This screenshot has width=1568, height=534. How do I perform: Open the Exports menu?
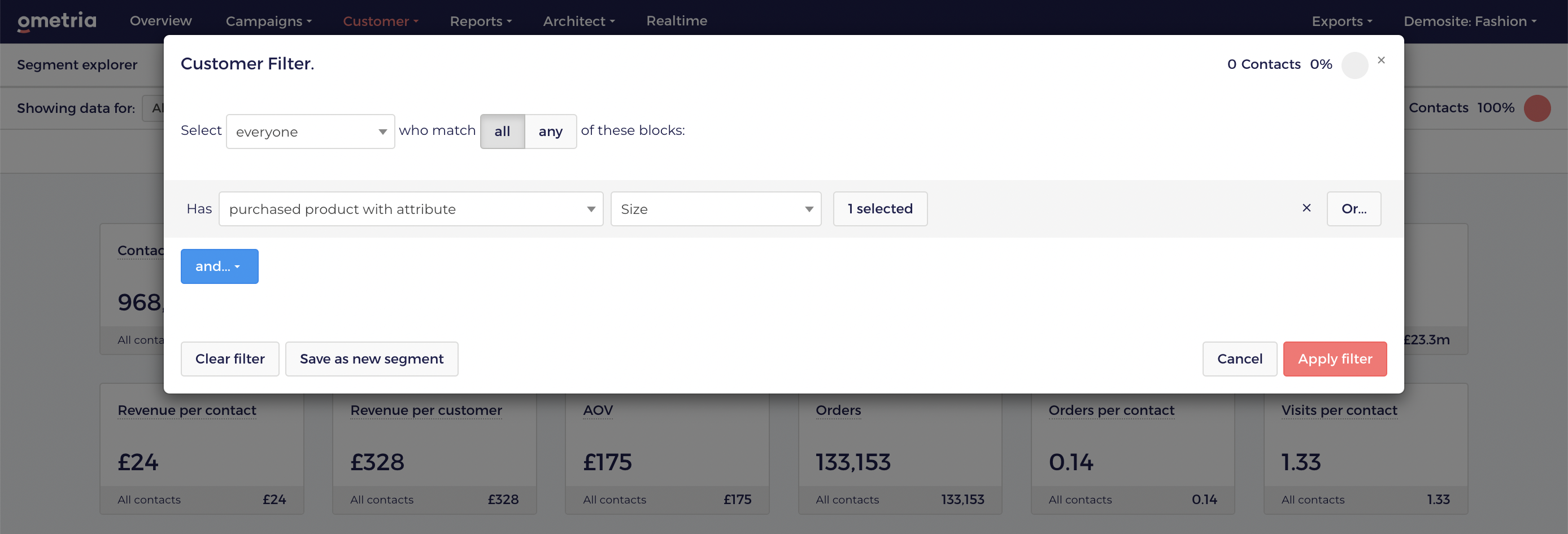(1341, 21)
